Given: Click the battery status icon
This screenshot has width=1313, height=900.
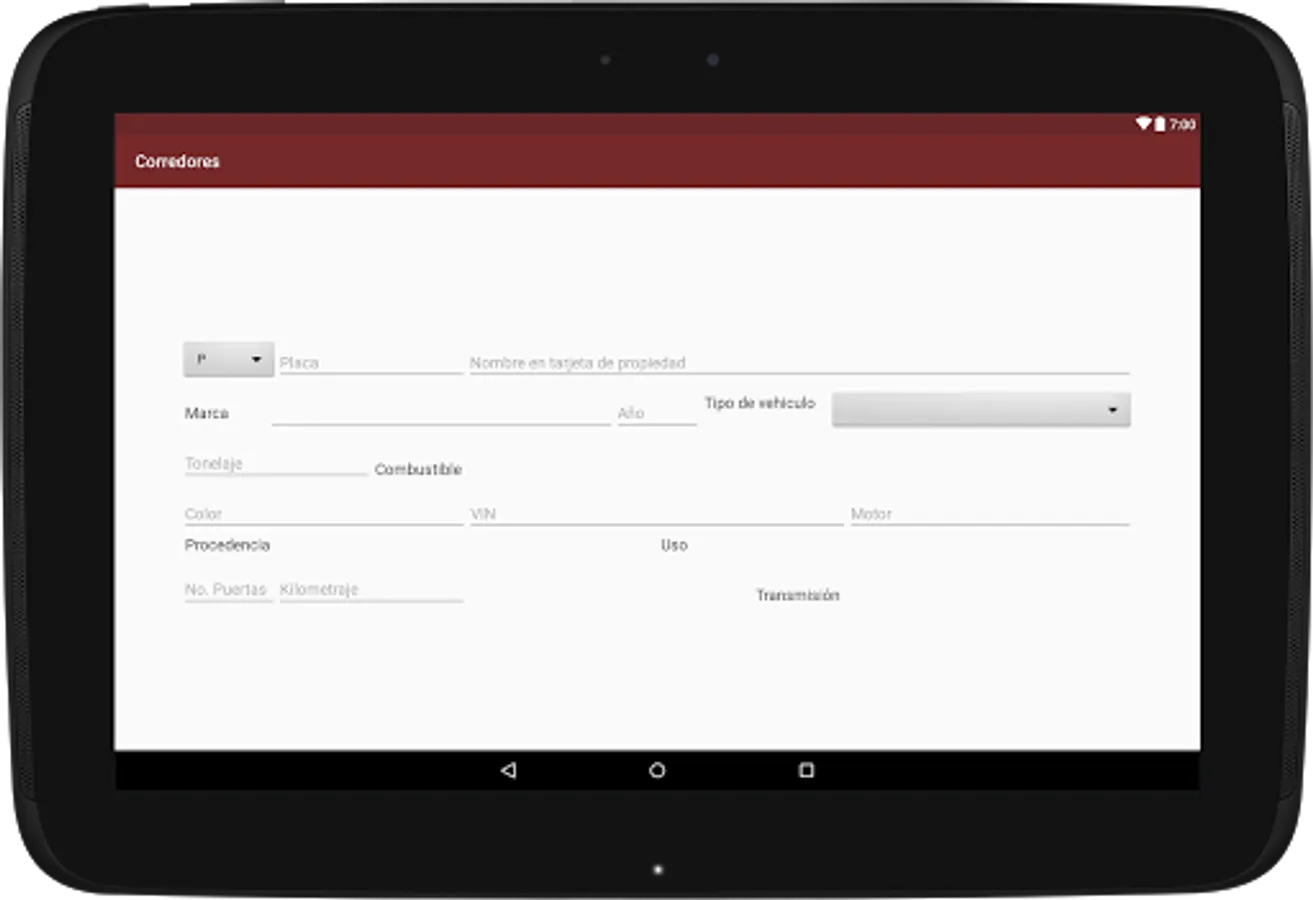Looking at the screenshot, I should point(1159,124).
